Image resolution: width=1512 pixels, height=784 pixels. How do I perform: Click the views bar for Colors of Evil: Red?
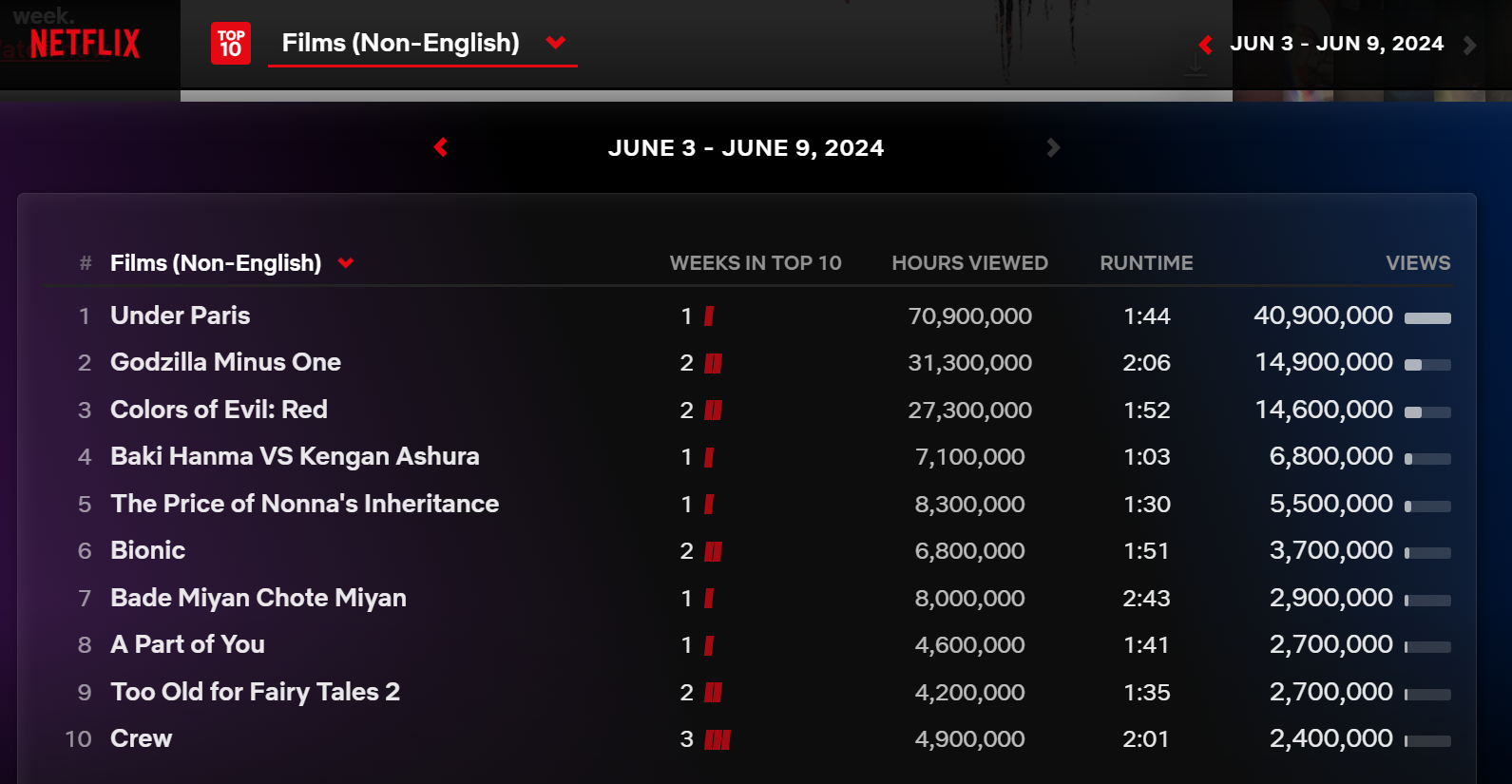pos(1427,411)
